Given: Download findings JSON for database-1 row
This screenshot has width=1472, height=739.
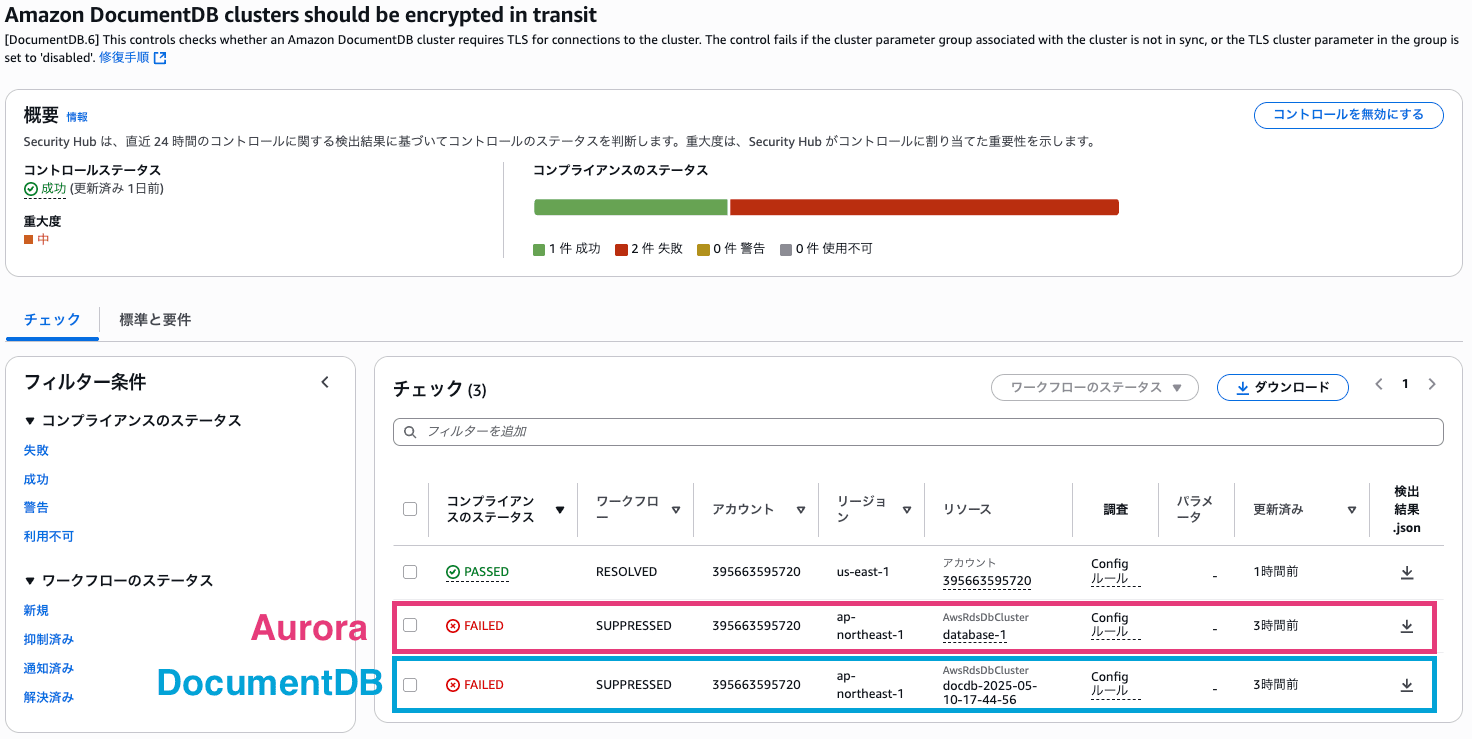Looking at the screenshot, I should click(1406, 626).
